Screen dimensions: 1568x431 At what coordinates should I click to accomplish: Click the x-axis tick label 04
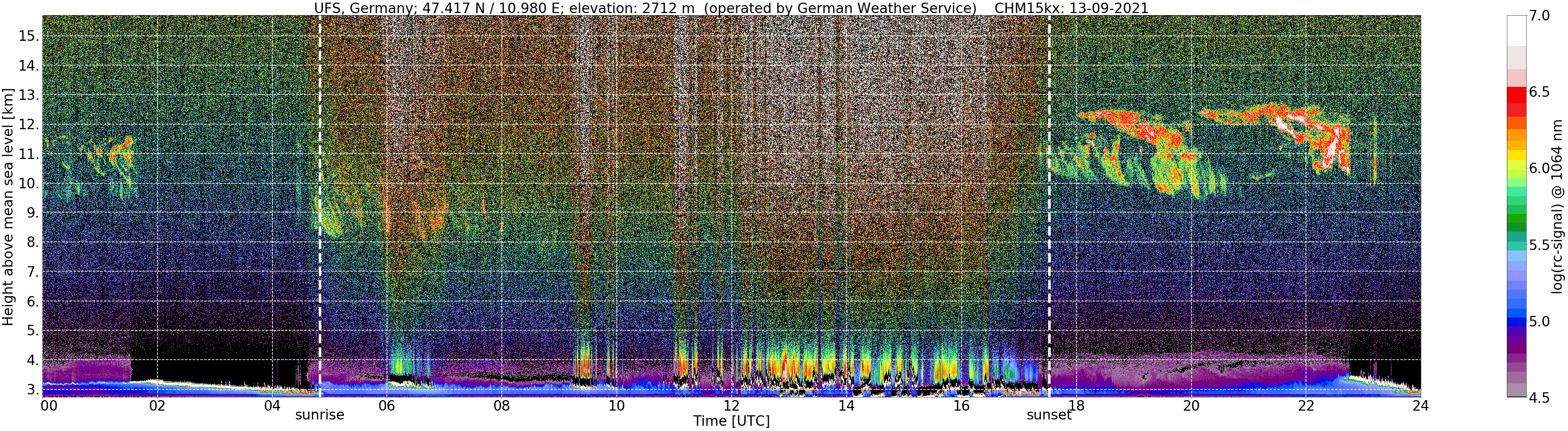coord(272,405)
